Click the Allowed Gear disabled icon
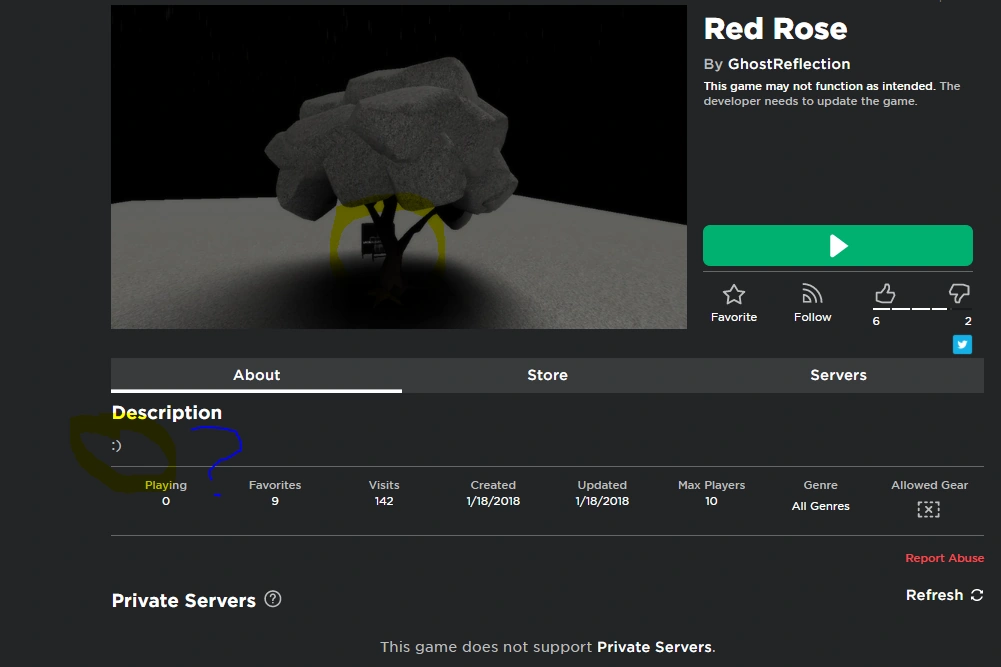The image size is (1001, 667). pos(928,509)
